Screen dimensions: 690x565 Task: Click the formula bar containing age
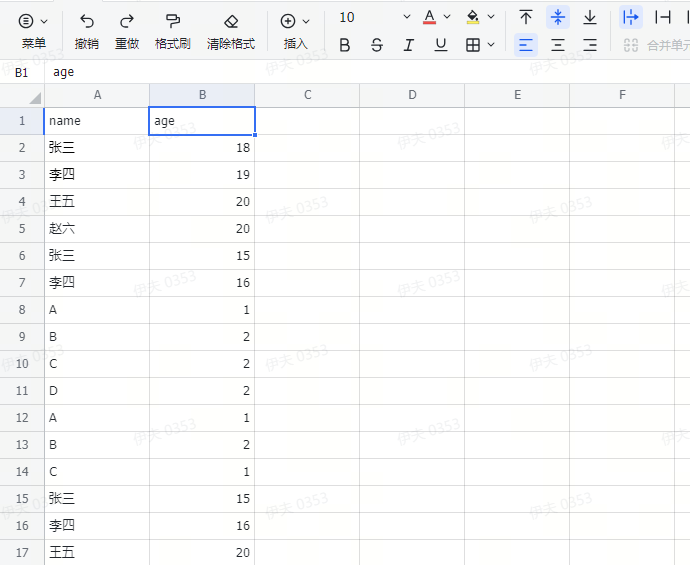click(x=367, y=72)
